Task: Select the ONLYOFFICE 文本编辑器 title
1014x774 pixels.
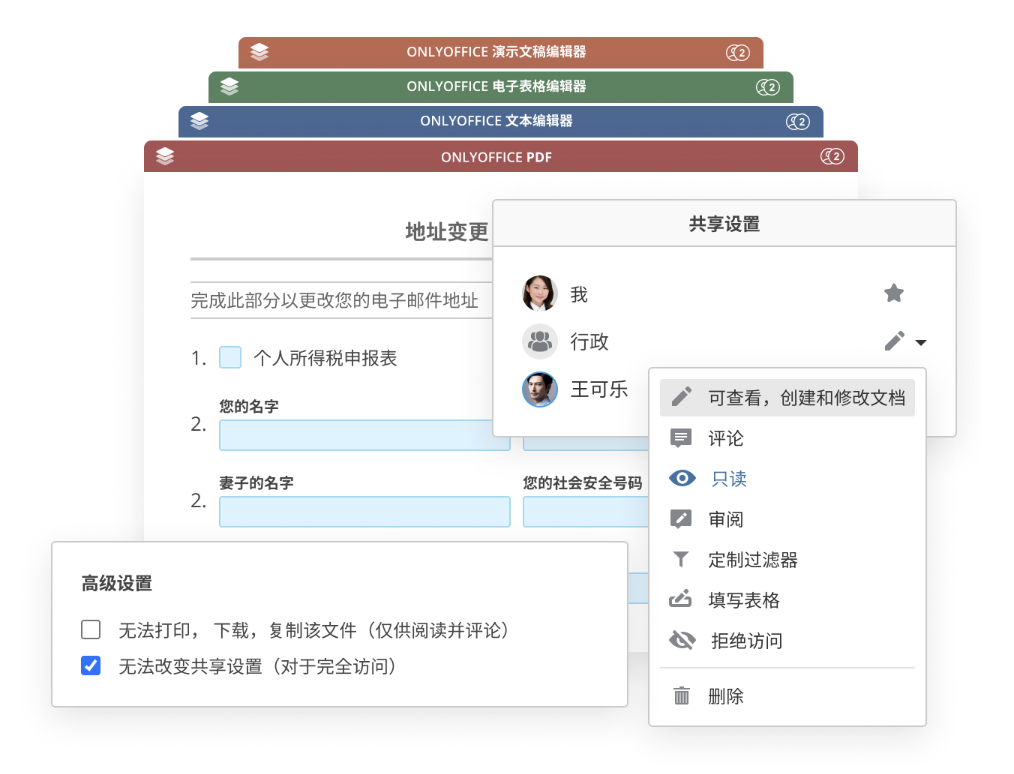Action: click(496, 121)
